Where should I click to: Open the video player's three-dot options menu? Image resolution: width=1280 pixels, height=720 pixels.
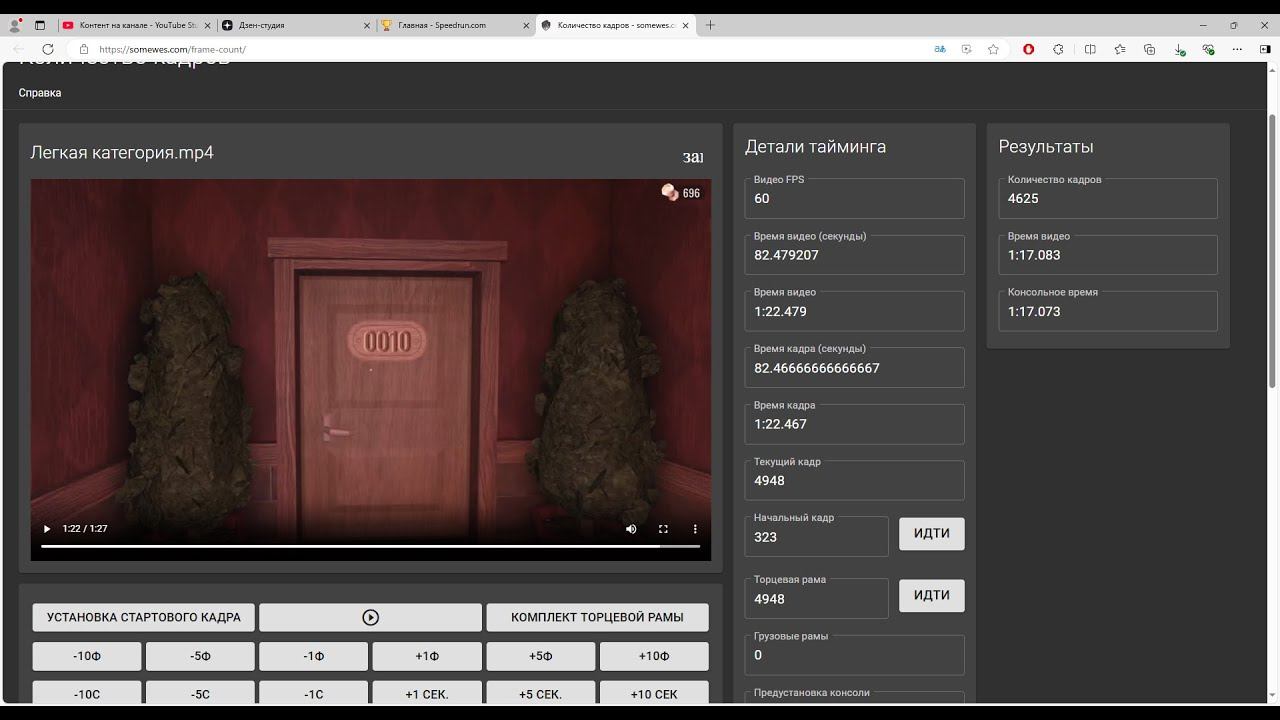695,529
